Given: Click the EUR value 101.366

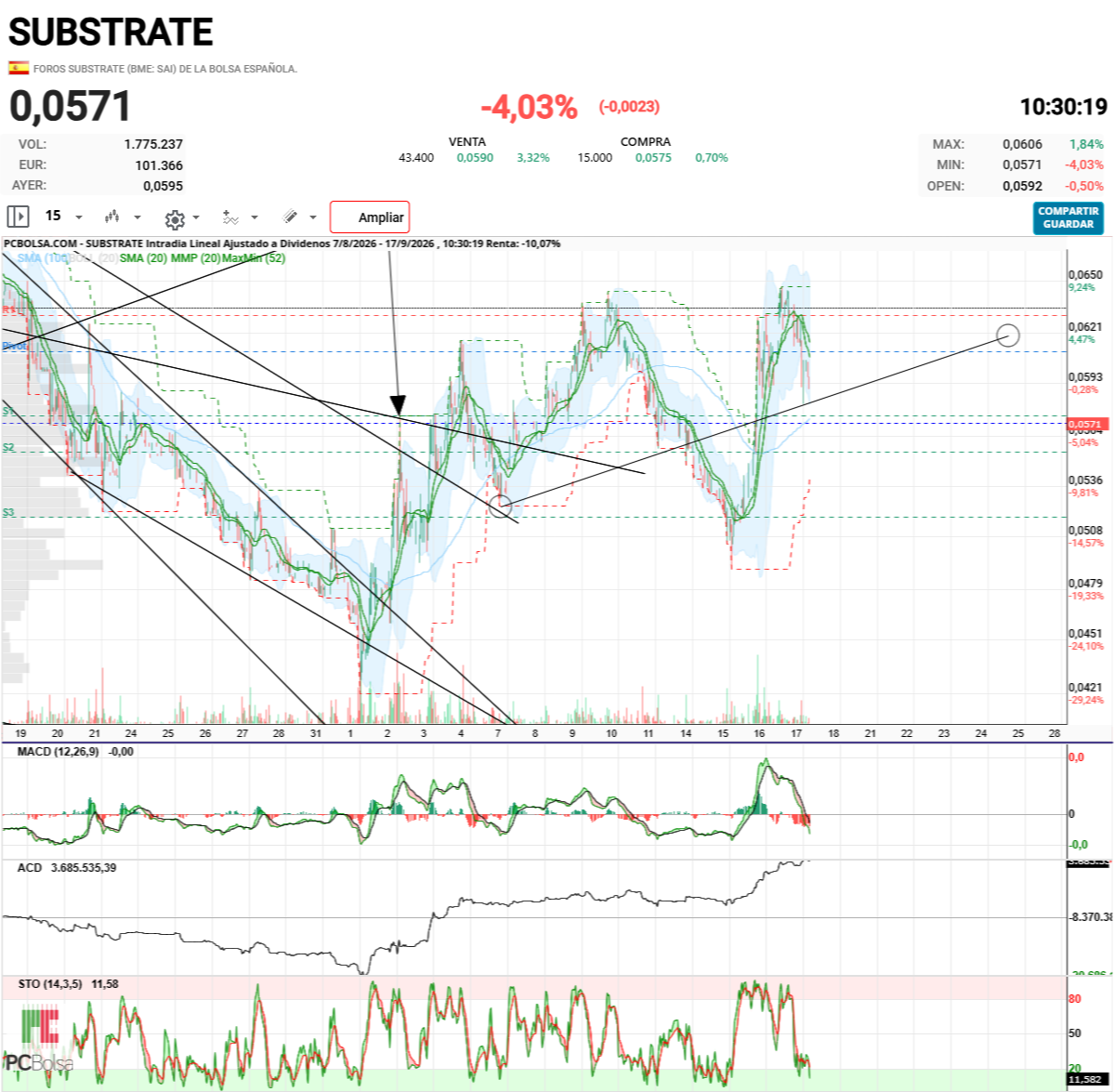Looking at the screenshot, I should point(159,165).
